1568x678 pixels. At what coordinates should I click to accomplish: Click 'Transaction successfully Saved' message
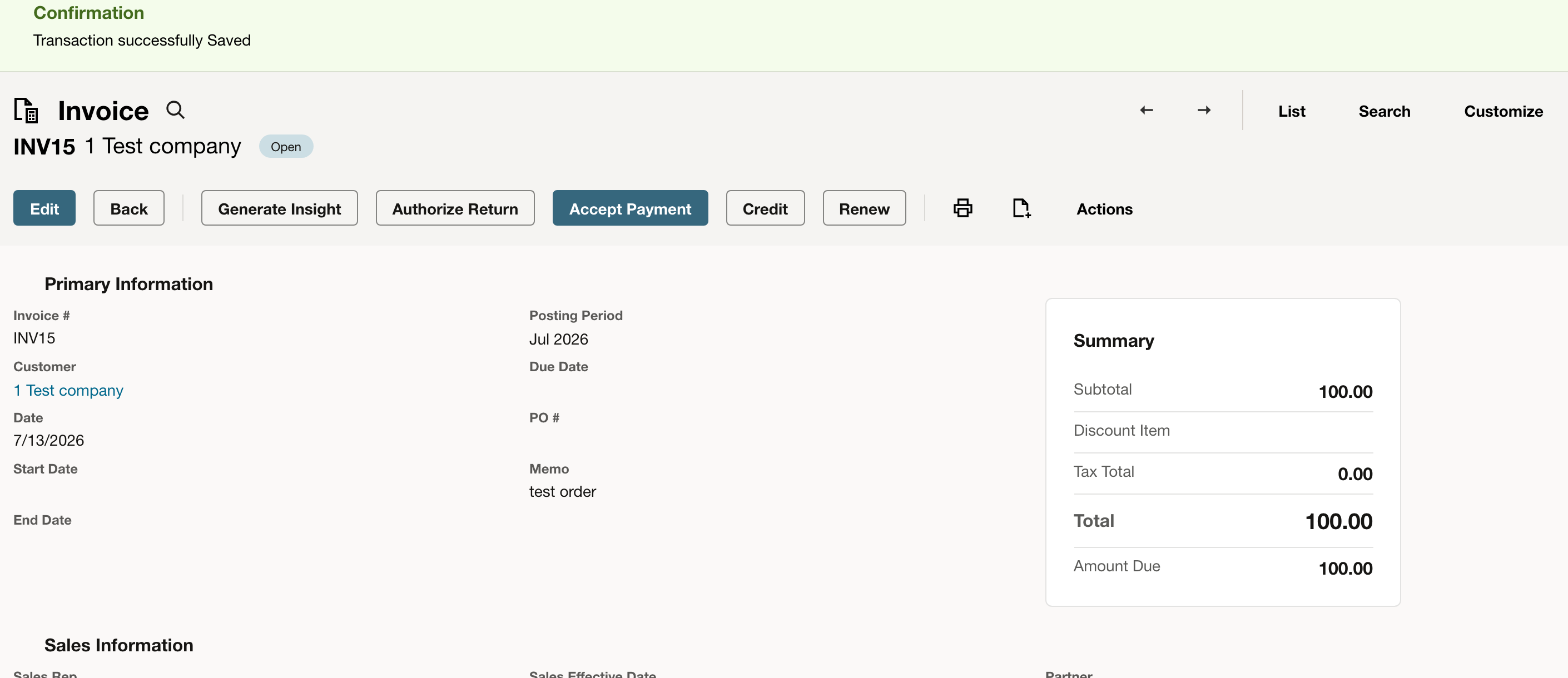tap(142, 40)
